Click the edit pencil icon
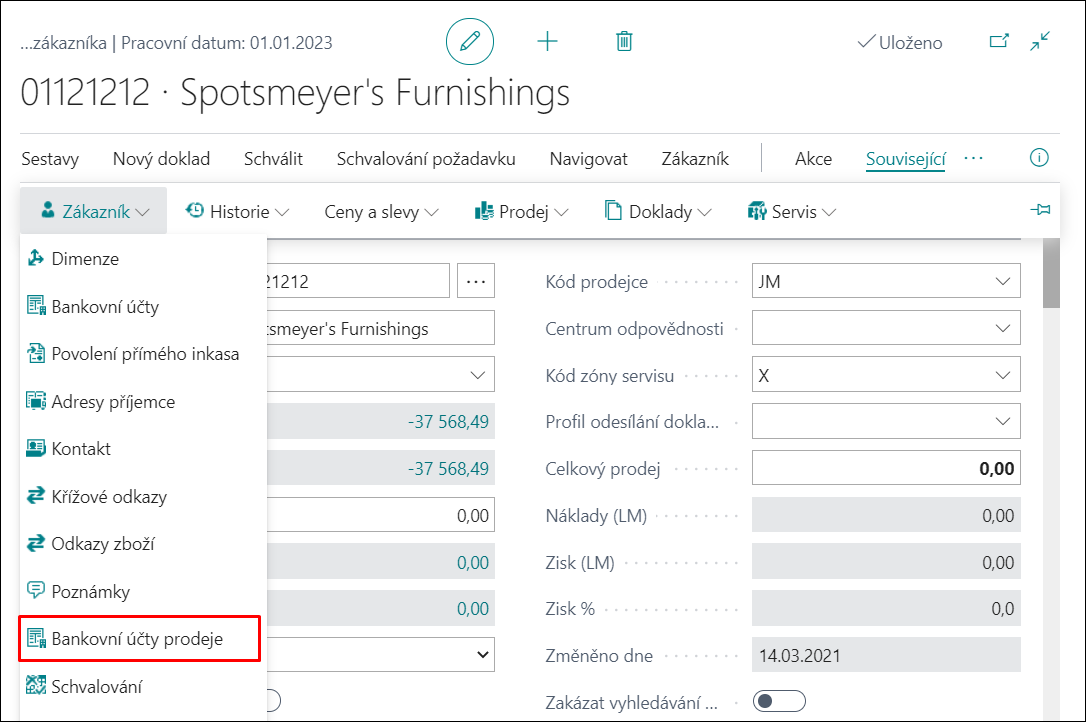Viewport: 1086px width, 722px height. [x=470, y=42]
